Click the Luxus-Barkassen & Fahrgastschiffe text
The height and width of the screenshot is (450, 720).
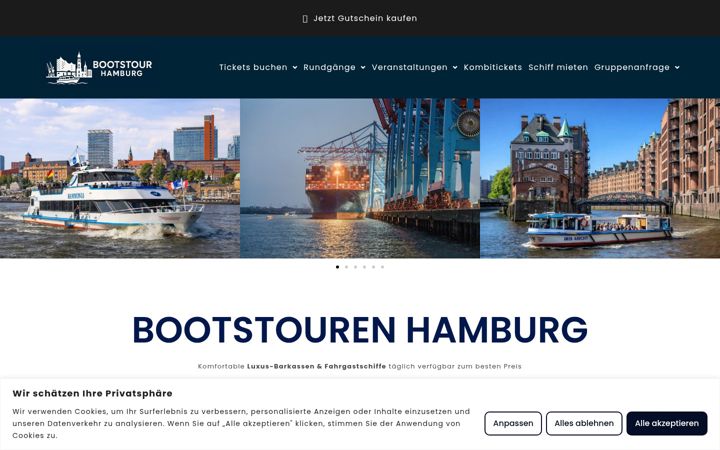[x=316, y=366]
